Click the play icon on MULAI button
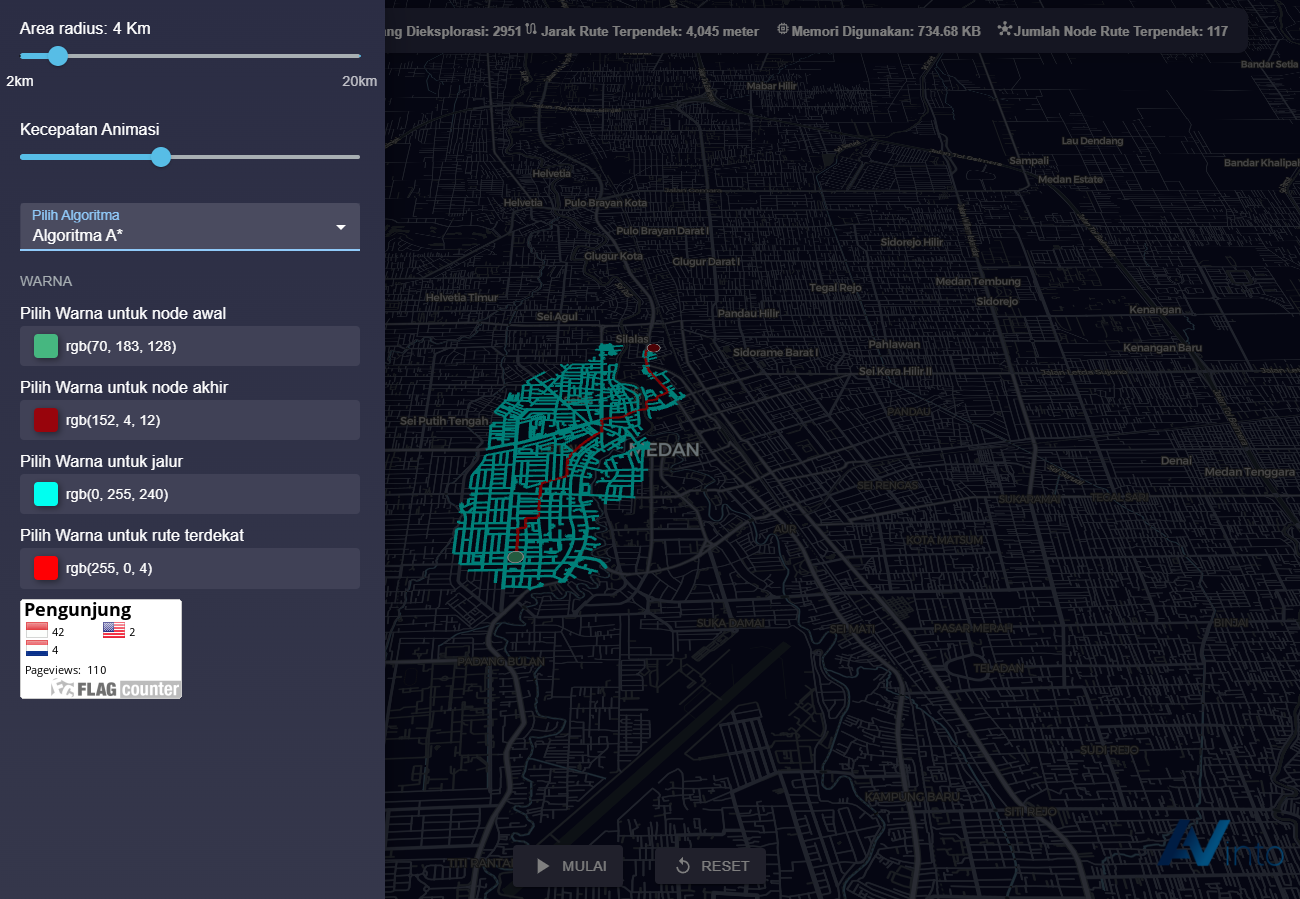The image size is (1300, 899). pyautogui.click(x=543, y=866)
